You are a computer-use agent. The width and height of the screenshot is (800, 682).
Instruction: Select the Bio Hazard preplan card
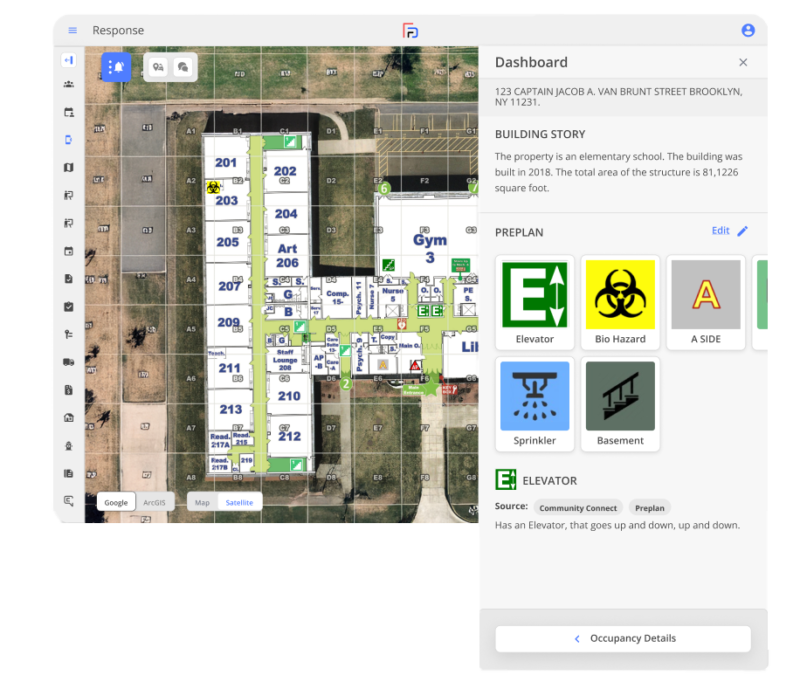coord(620,302)
